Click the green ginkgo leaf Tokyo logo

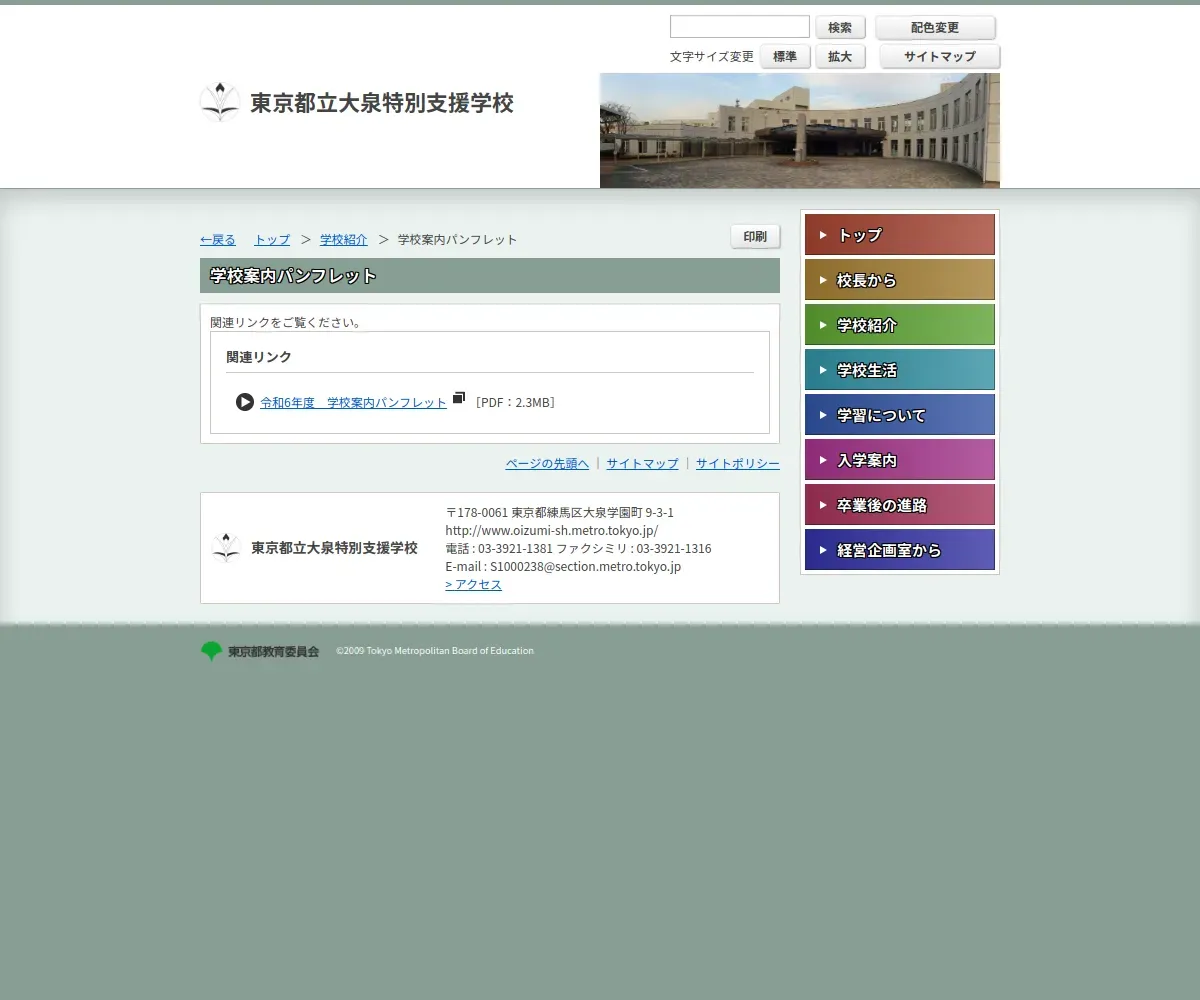(211, 651)
